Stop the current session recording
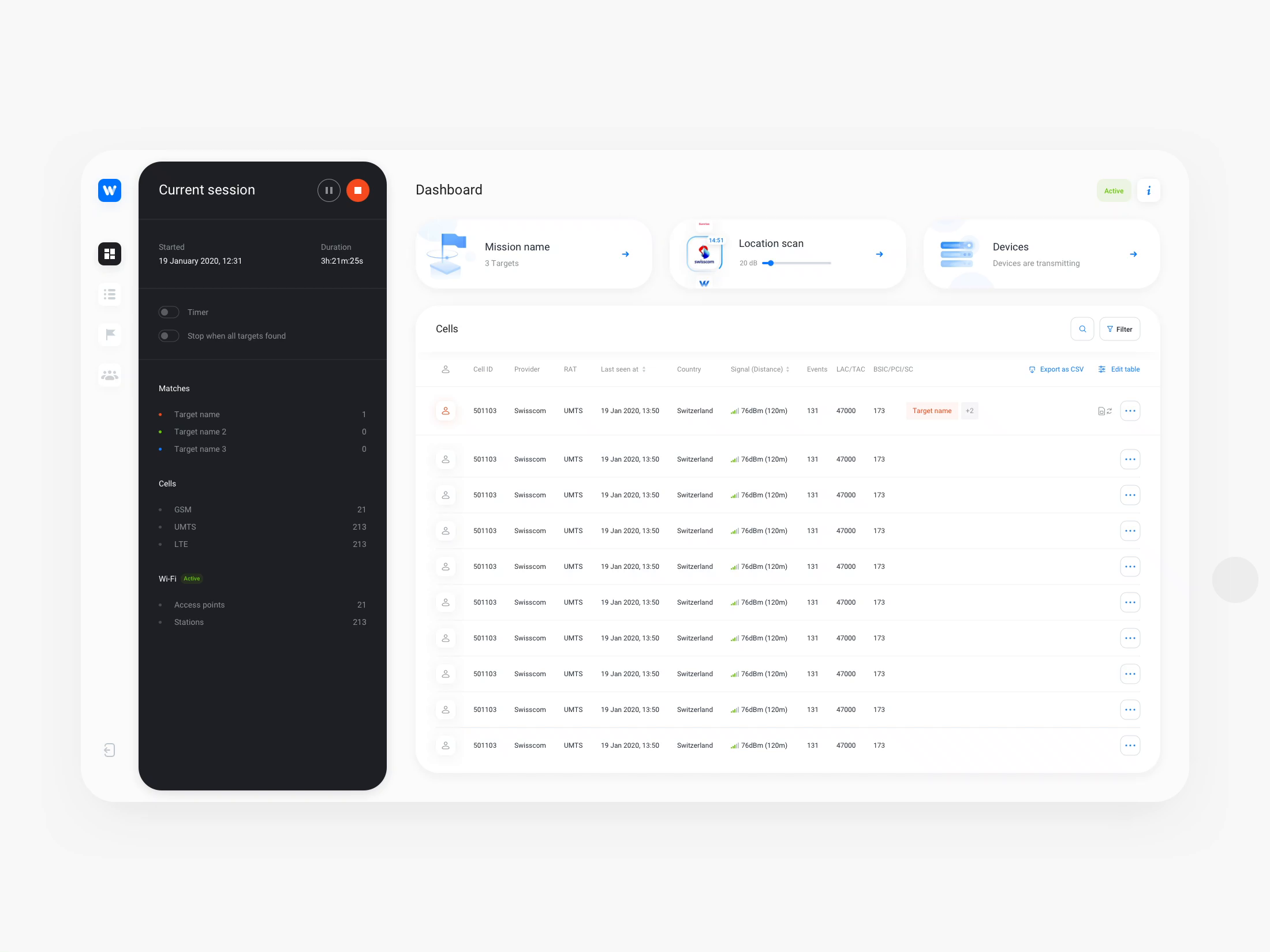 click(358, 190)
